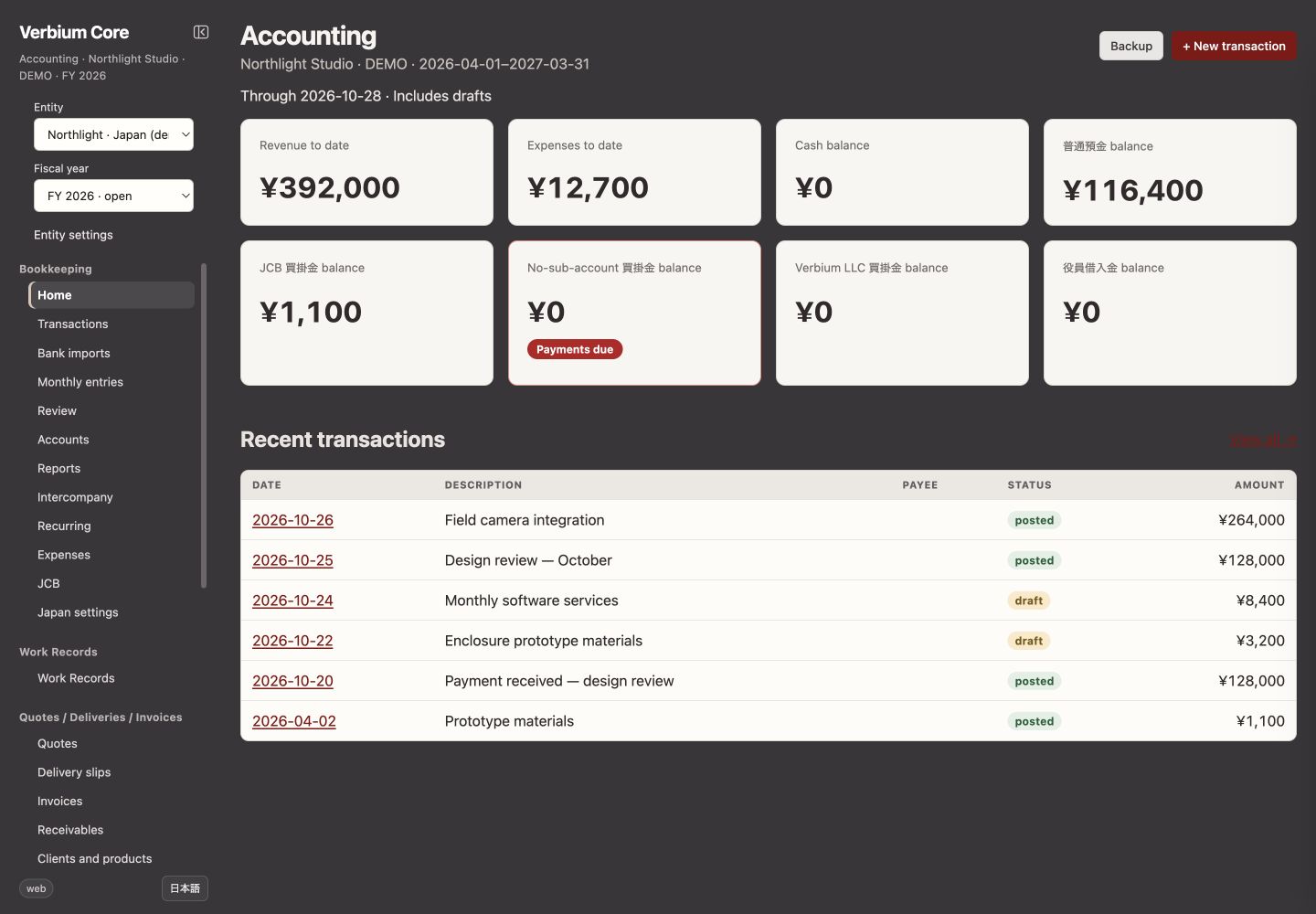Open Intercompany
Viewport: 1316px width, 914px height.
pyautogui.click(x=75, y=497)
